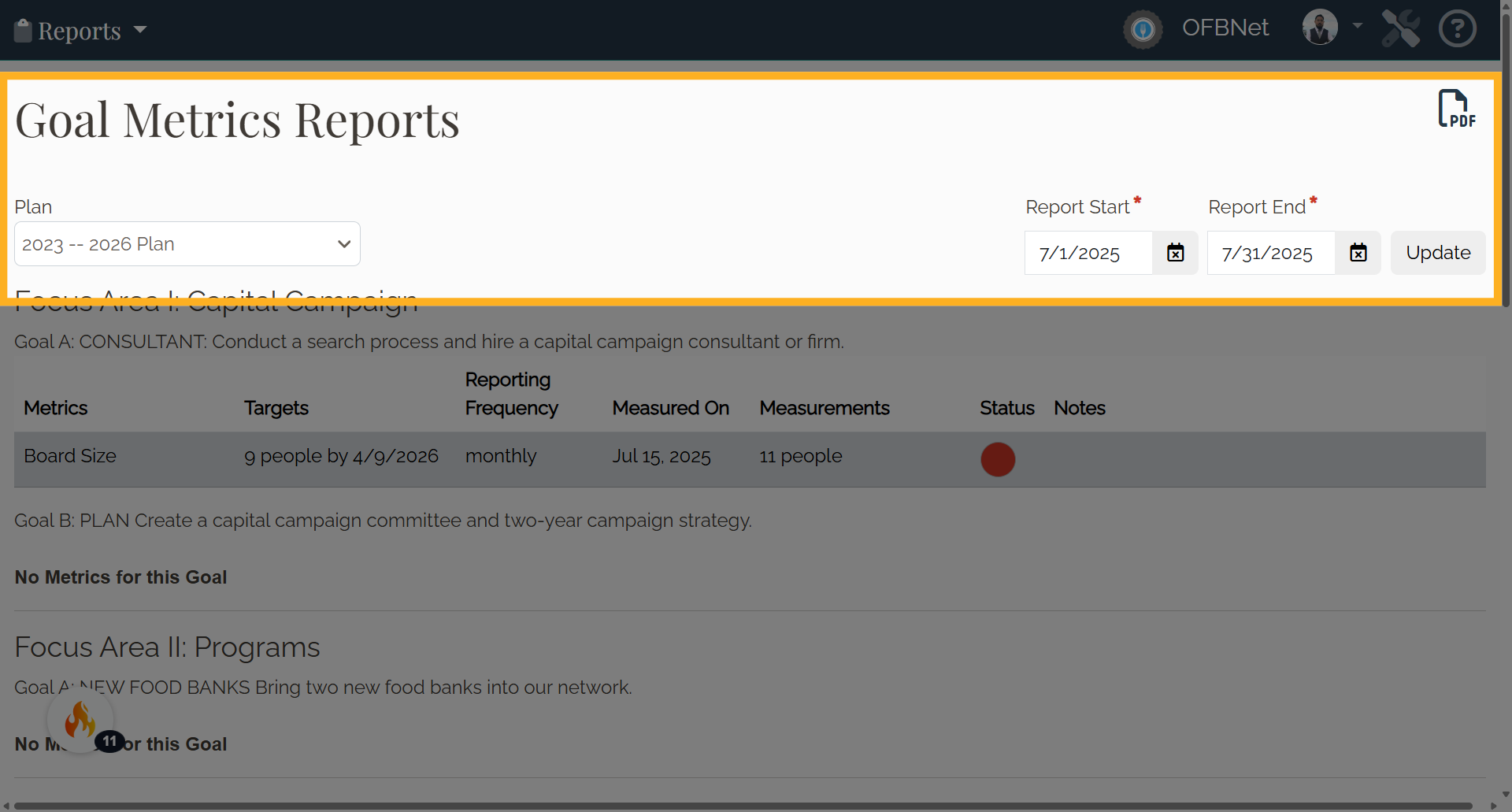Click the '11 people' measurement value
Screen dimensions: 1512x812
(x=801, y=456)
